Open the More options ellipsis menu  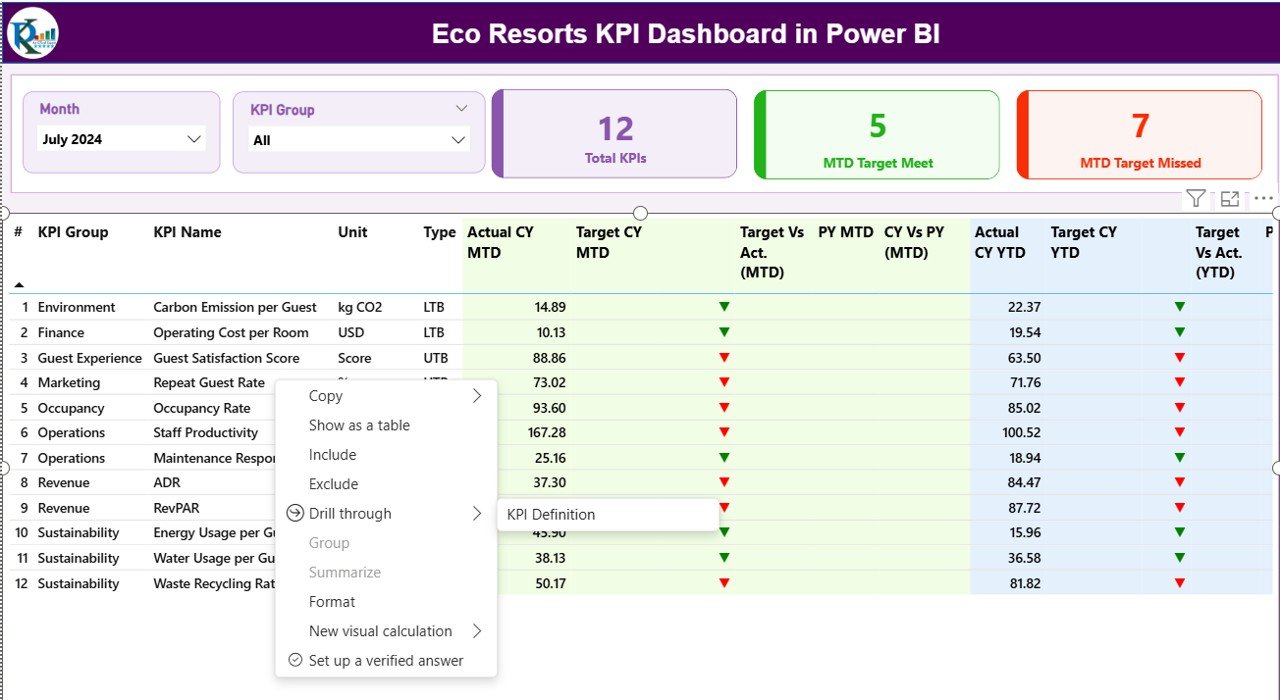1263,198
